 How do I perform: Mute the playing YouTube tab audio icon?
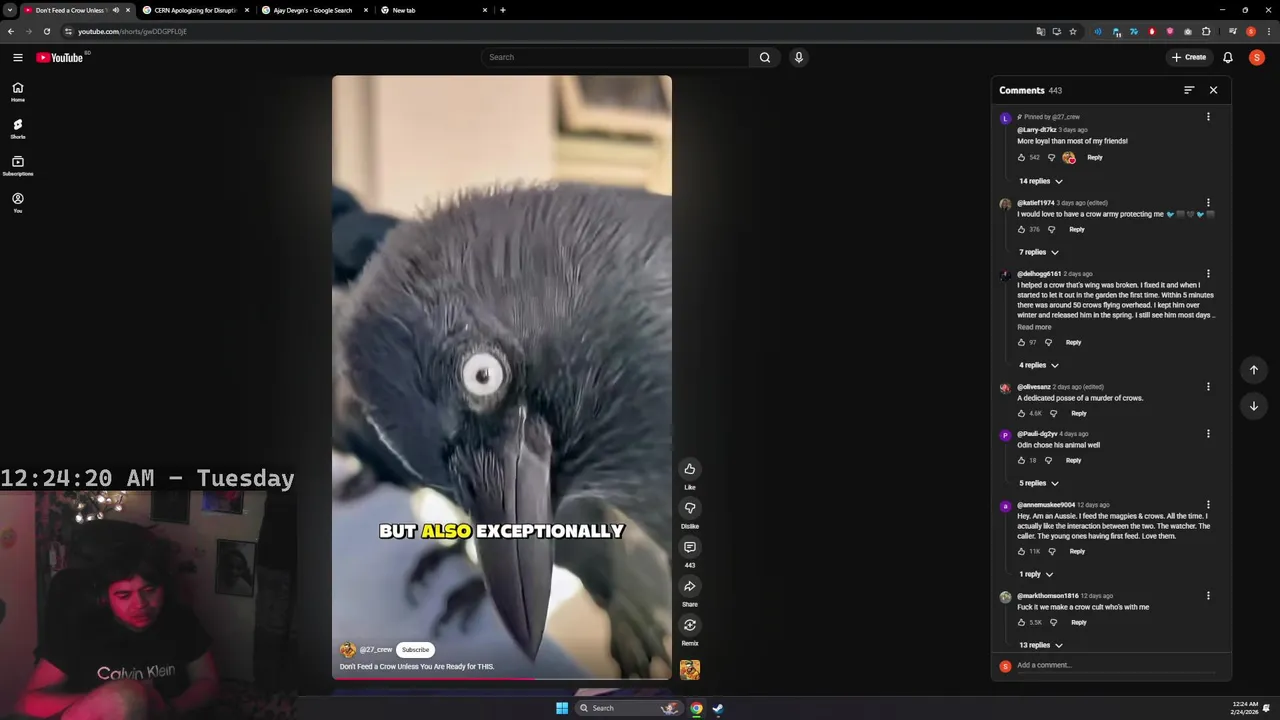click(x=115, y=10)
